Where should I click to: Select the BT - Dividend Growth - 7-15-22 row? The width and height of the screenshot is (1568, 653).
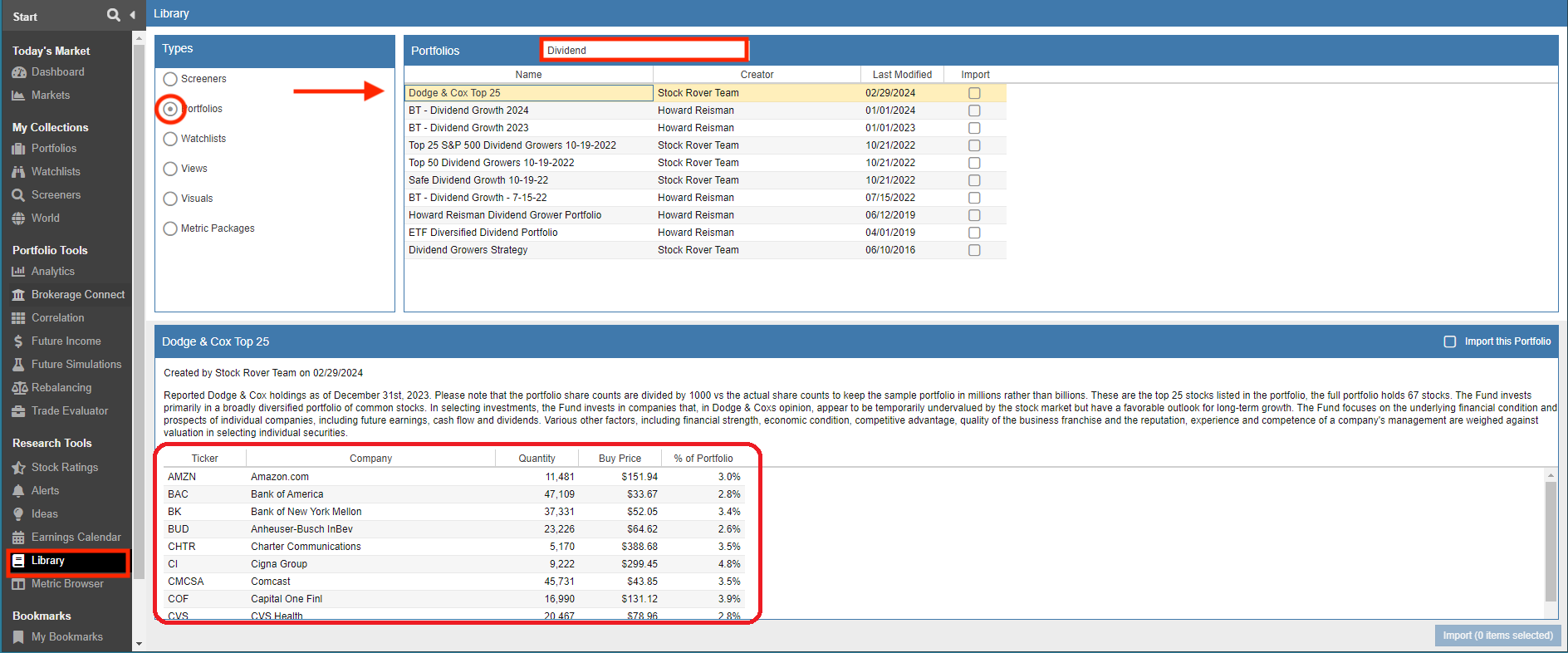pos(704,198)
